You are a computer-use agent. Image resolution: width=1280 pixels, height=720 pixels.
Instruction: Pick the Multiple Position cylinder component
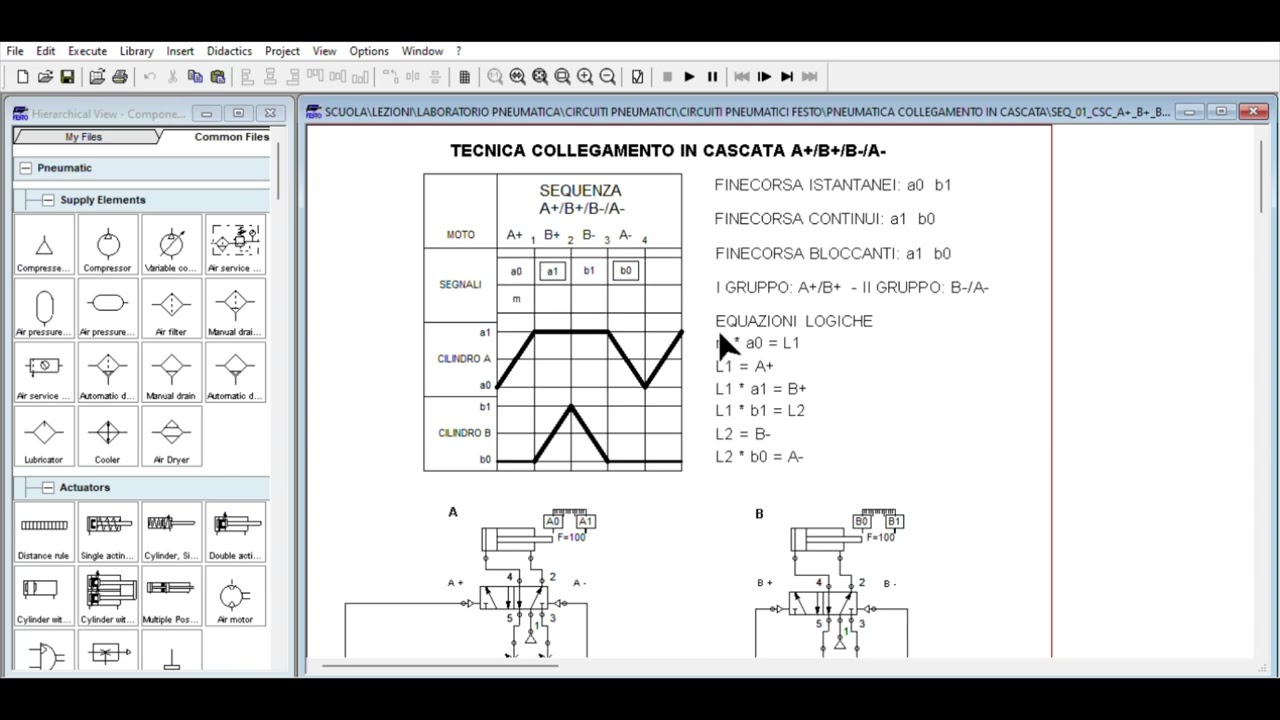[x=171, y=597]
